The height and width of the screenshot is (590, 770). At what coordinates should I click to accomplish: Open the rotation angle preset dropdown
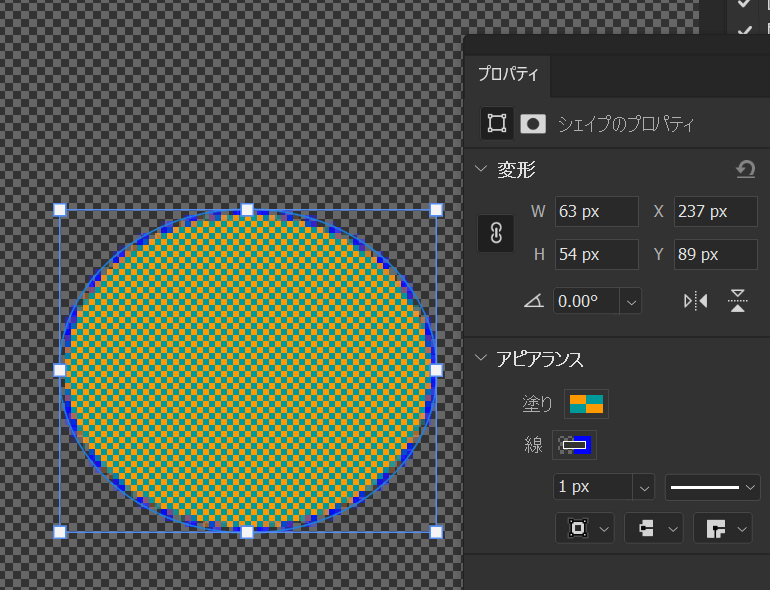(631, 300)
